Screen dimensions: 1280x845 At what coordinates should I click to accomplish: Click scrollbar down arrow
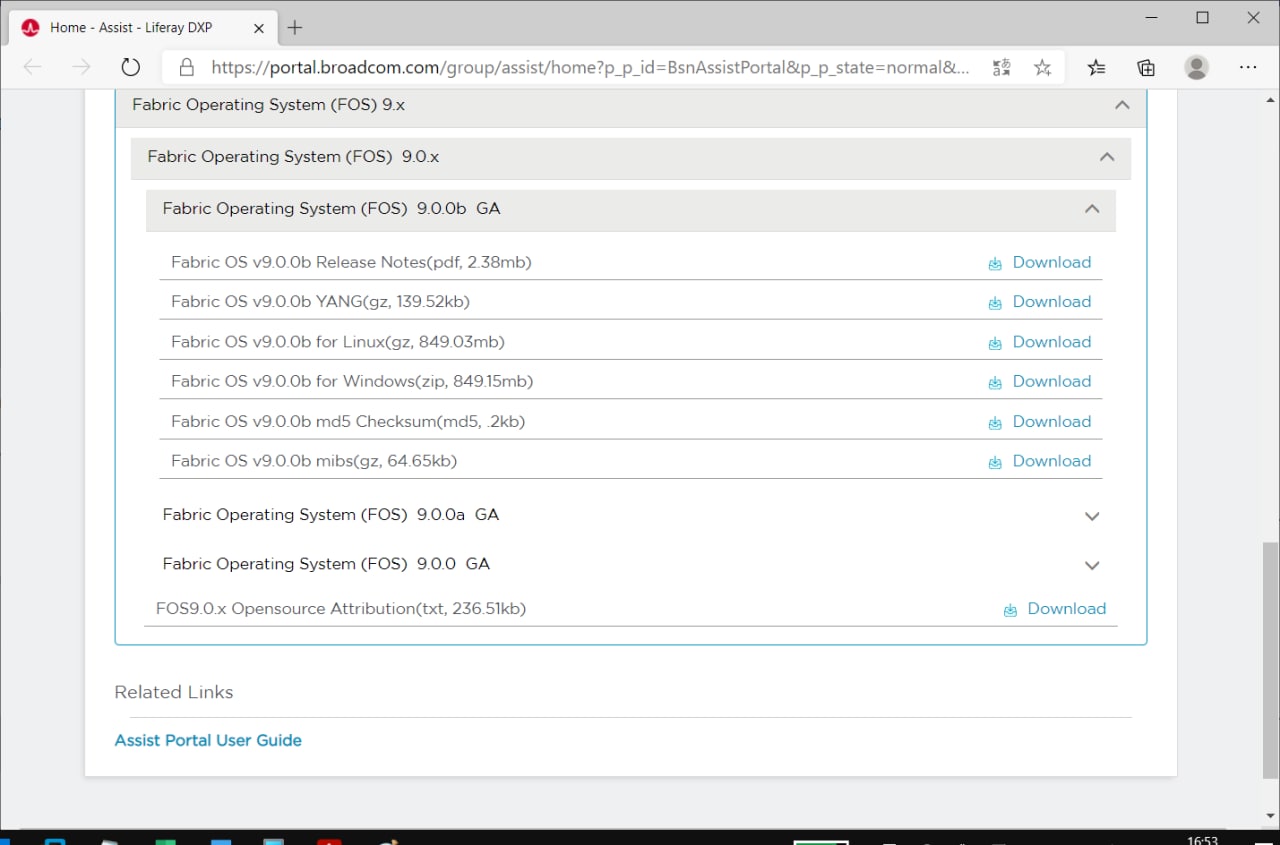click(x=1270, y=816)
